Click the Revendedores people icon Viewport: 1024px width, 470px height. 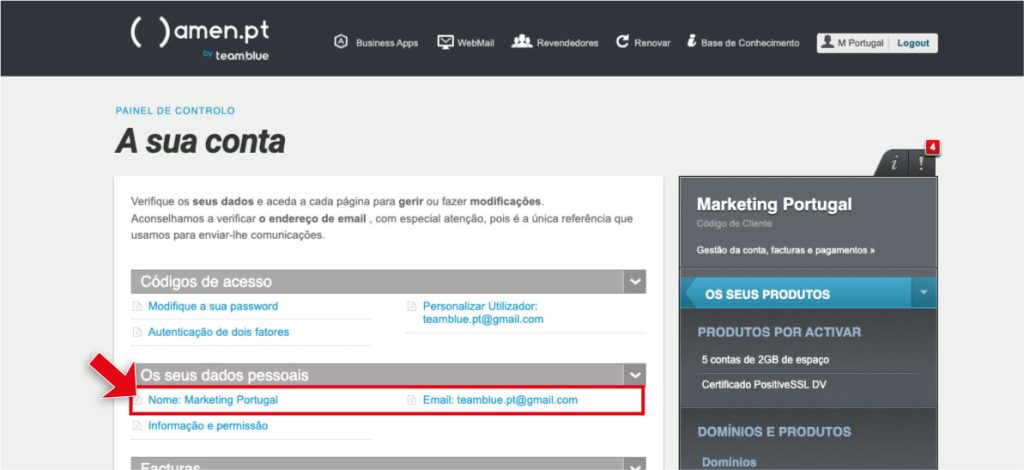(521, 42)
